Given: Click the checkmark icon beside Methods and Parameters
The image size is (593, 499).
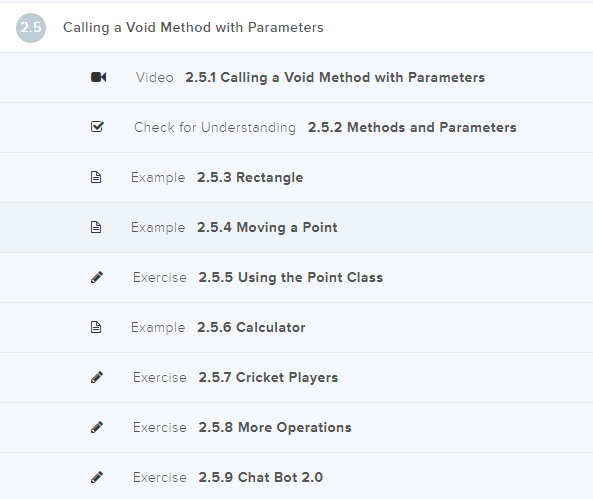Looking at the screenshot, I should pos(97,127).
